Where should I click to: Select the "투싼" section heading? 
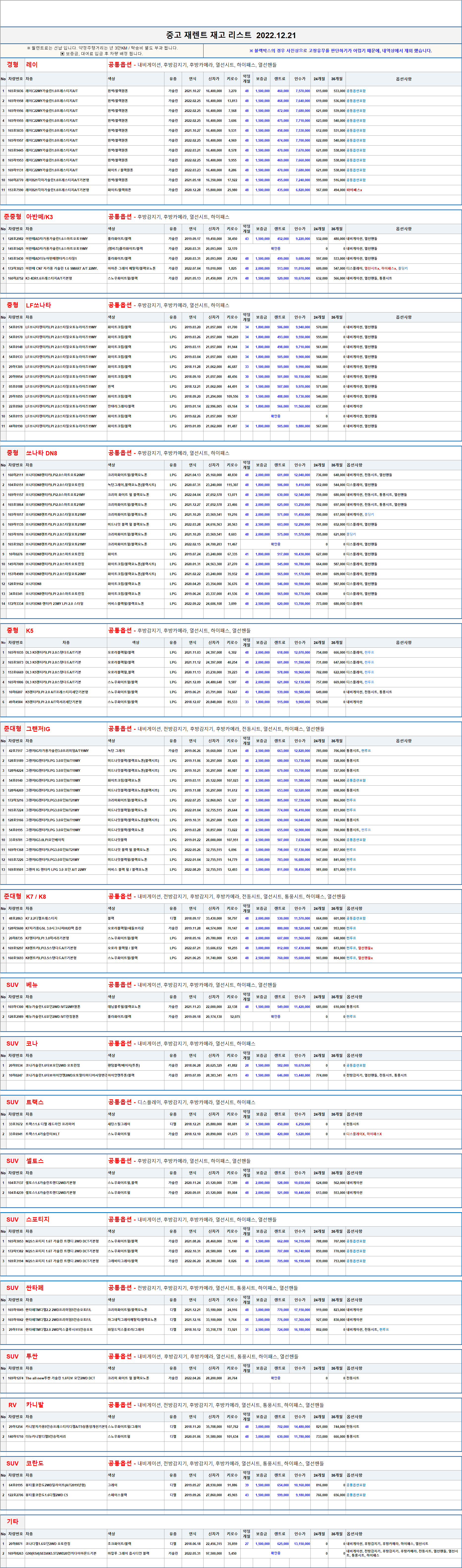click(x=32, y=1356)
